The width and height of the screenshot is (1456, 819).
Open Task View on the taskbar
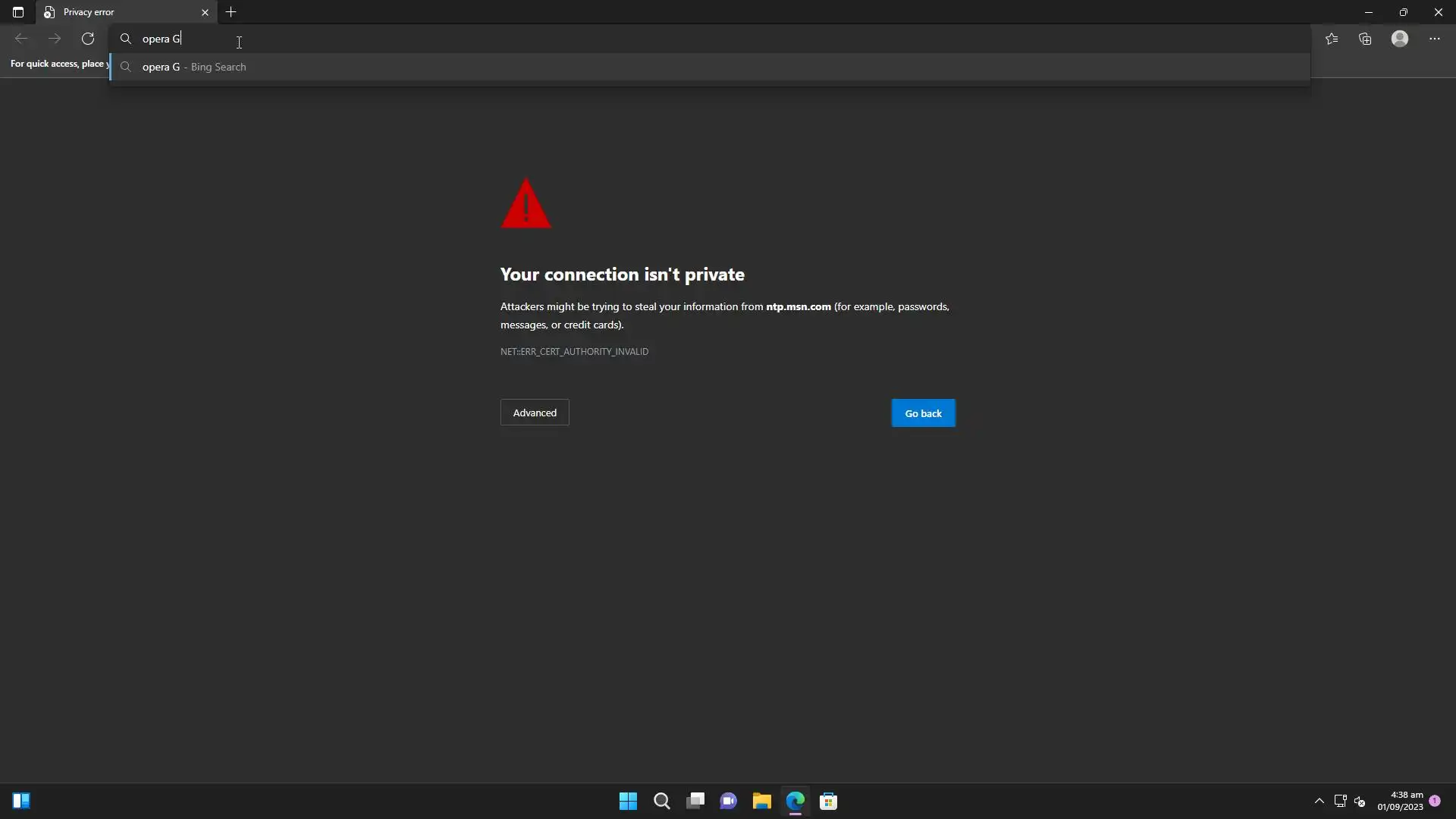695,801
